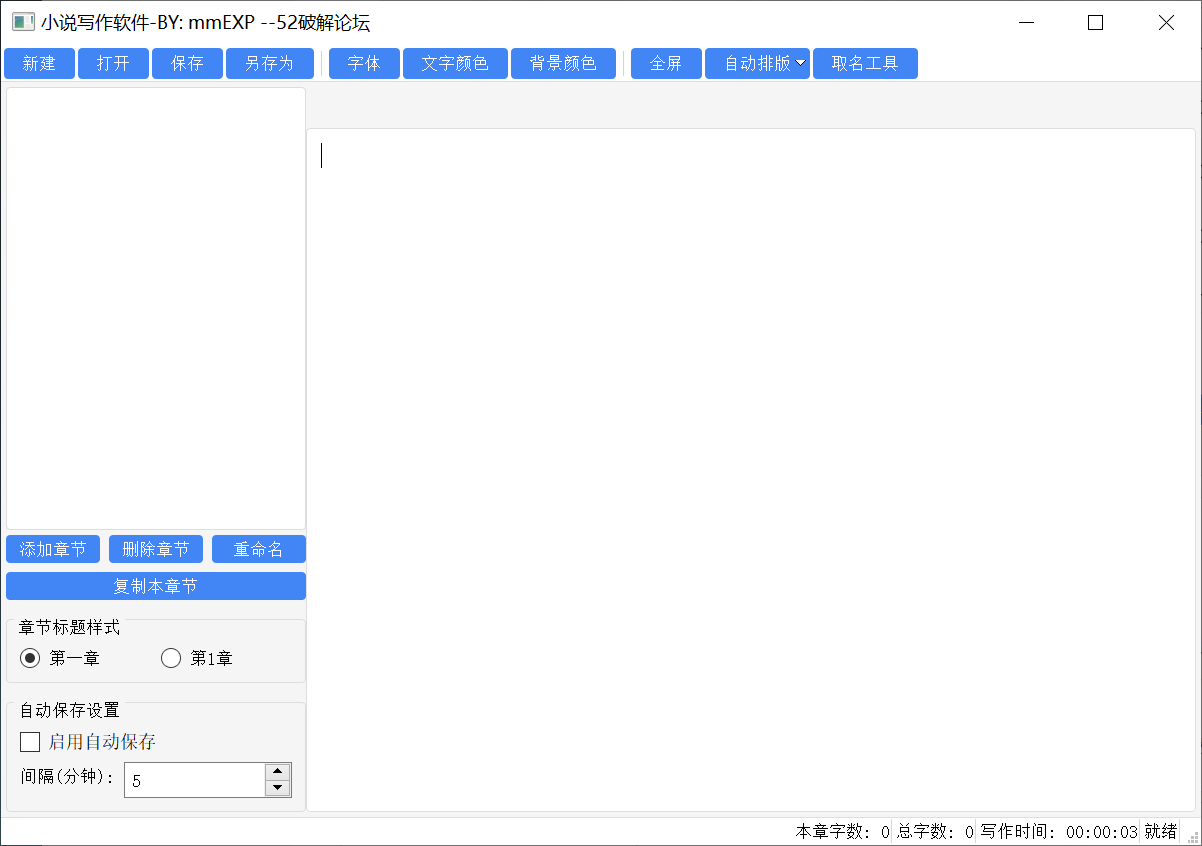Decrease autosave interval with down arrow
Screen dimensions: 1202x846
pyautogui.click(x=277, y=788)
